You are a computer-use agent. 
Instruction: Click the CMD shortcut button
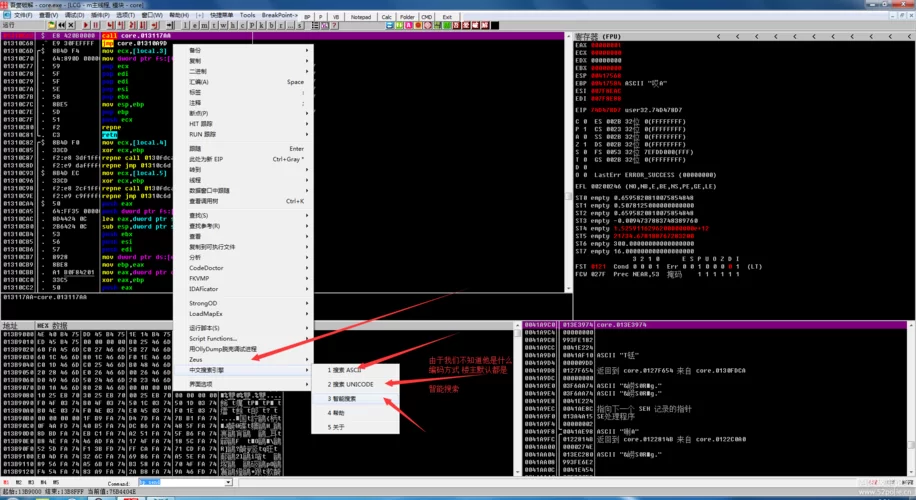coord(427,17)
